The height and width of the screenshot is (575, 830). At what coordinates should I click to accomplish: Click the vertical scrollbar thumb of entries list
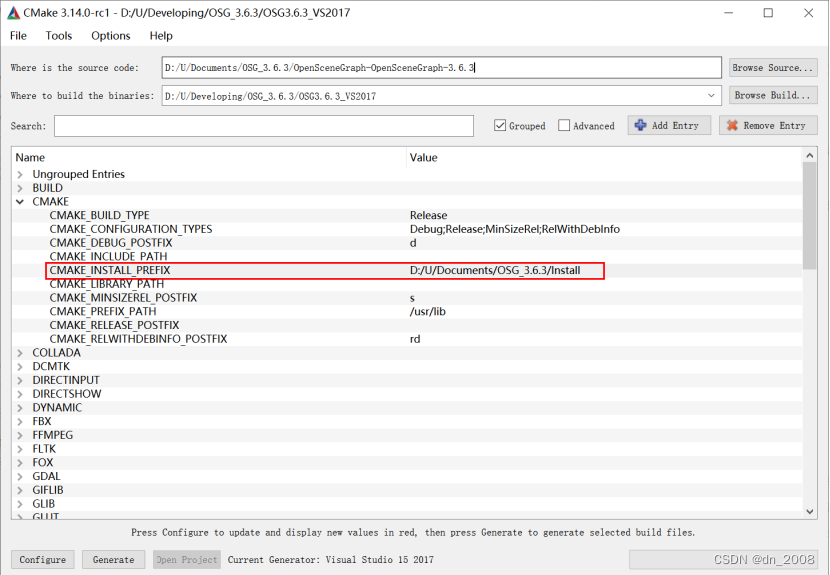(809, 215)
